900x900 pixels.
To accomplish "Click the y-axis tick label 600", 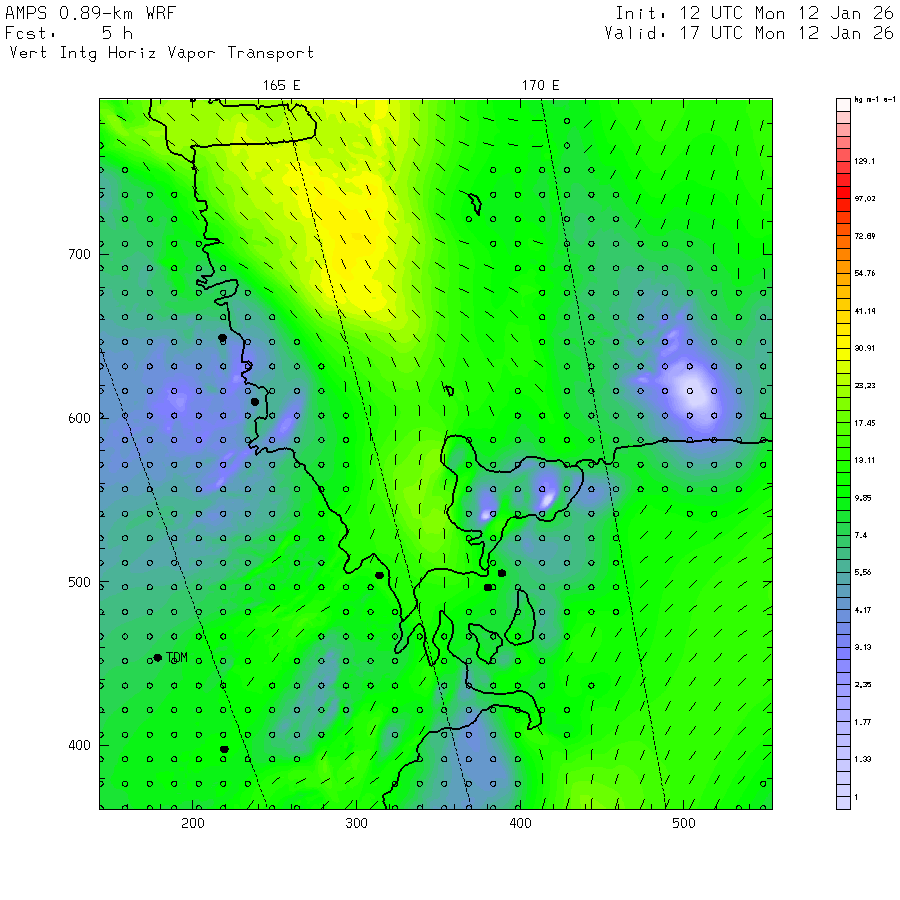I will [79, 418].
